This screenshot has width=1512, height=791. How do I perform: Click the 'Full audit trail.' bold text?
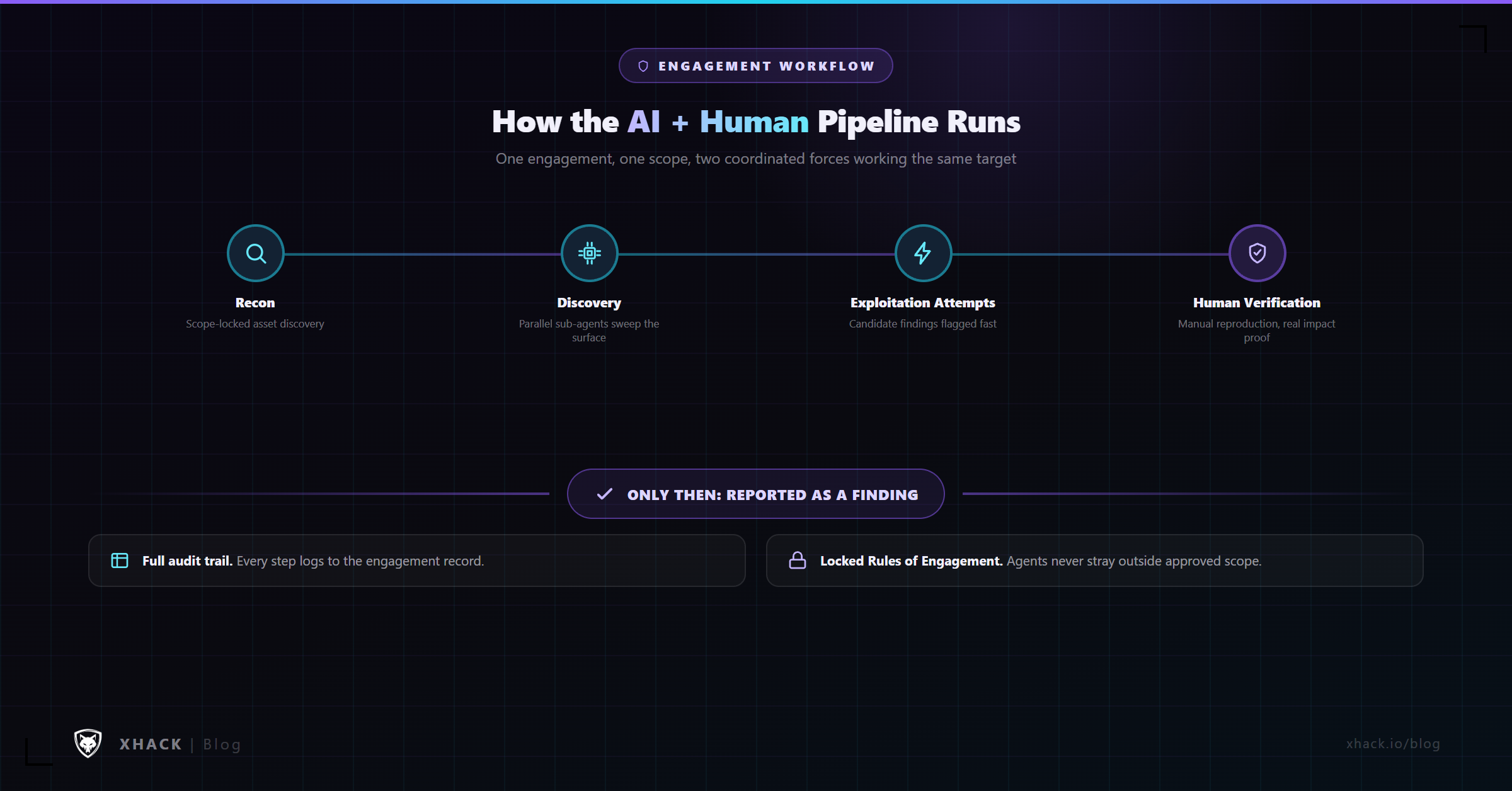[187, 561]
